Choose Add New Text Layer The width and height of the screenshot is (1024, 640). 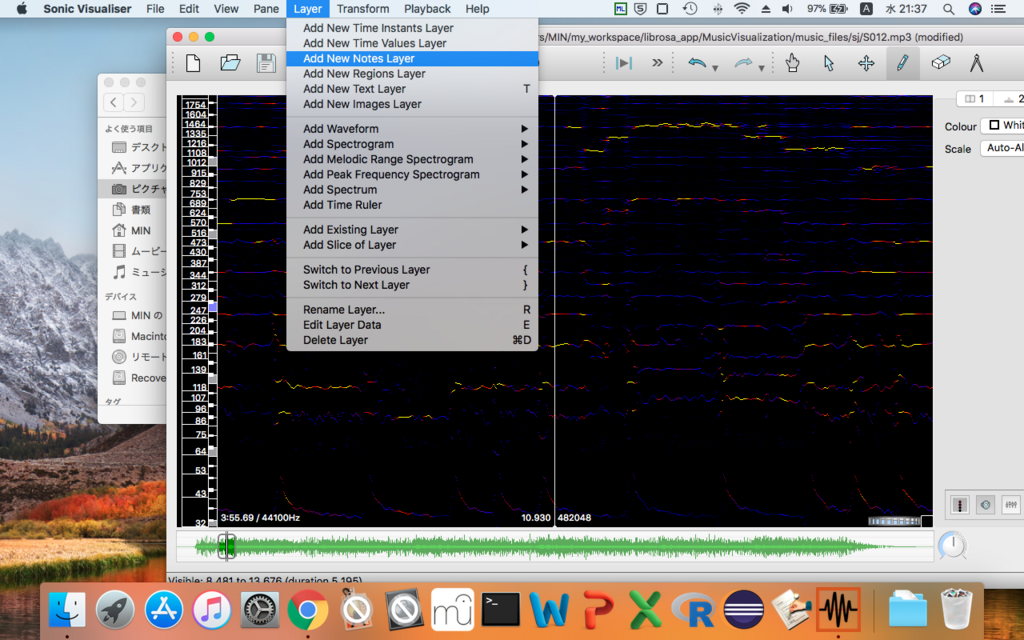(412, 89)
